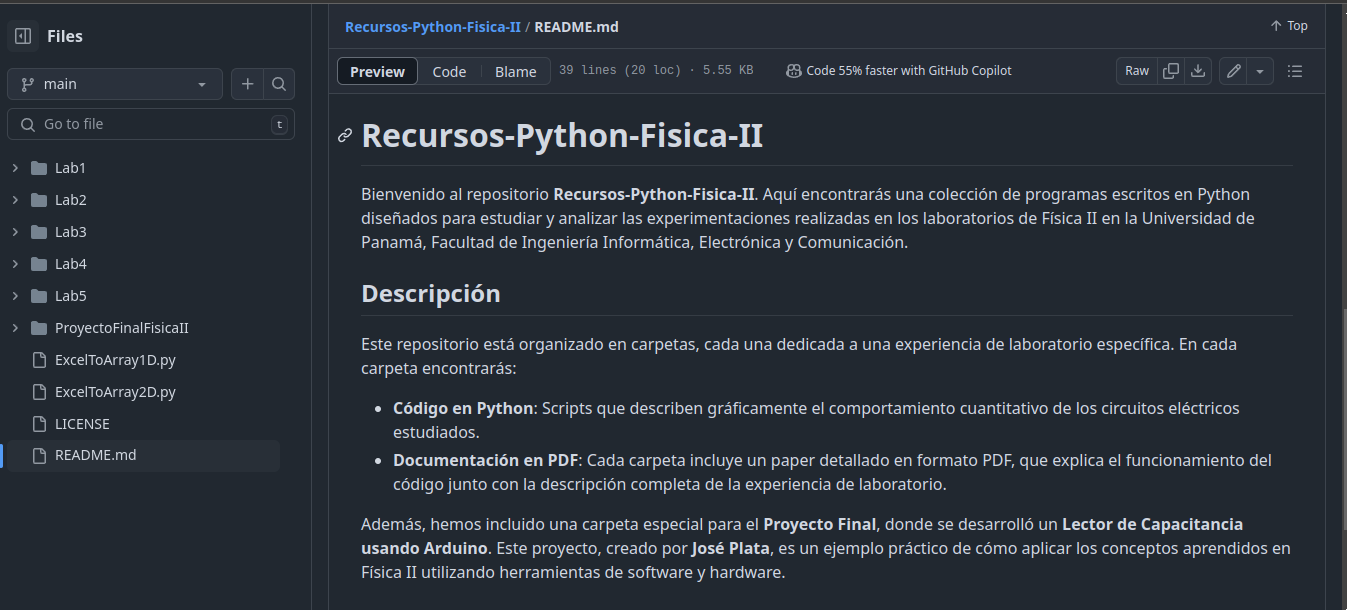Click the LICENSE file icon

pos(39,424)
